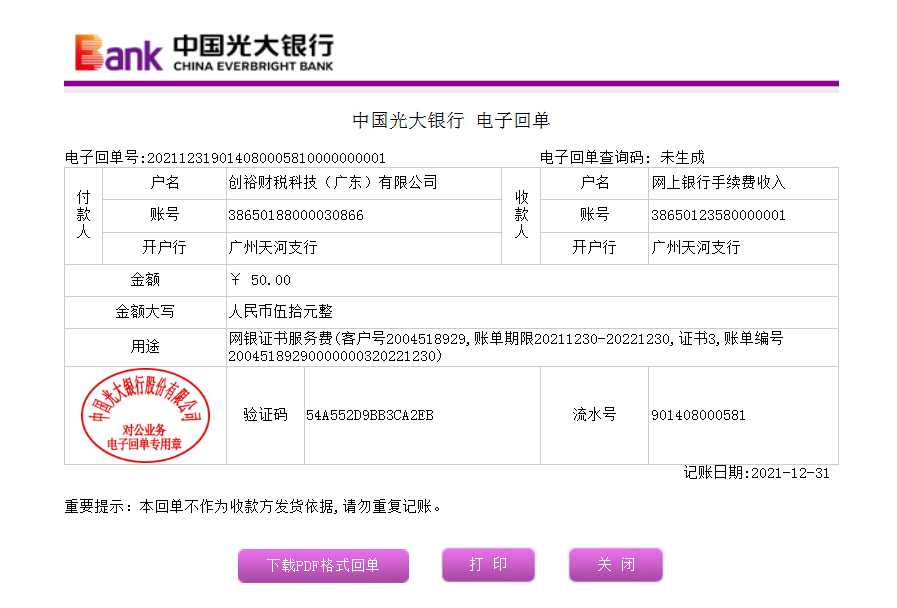
Task: Click the 下载PDF格式回单 button
Action: [x=323, y=565]
